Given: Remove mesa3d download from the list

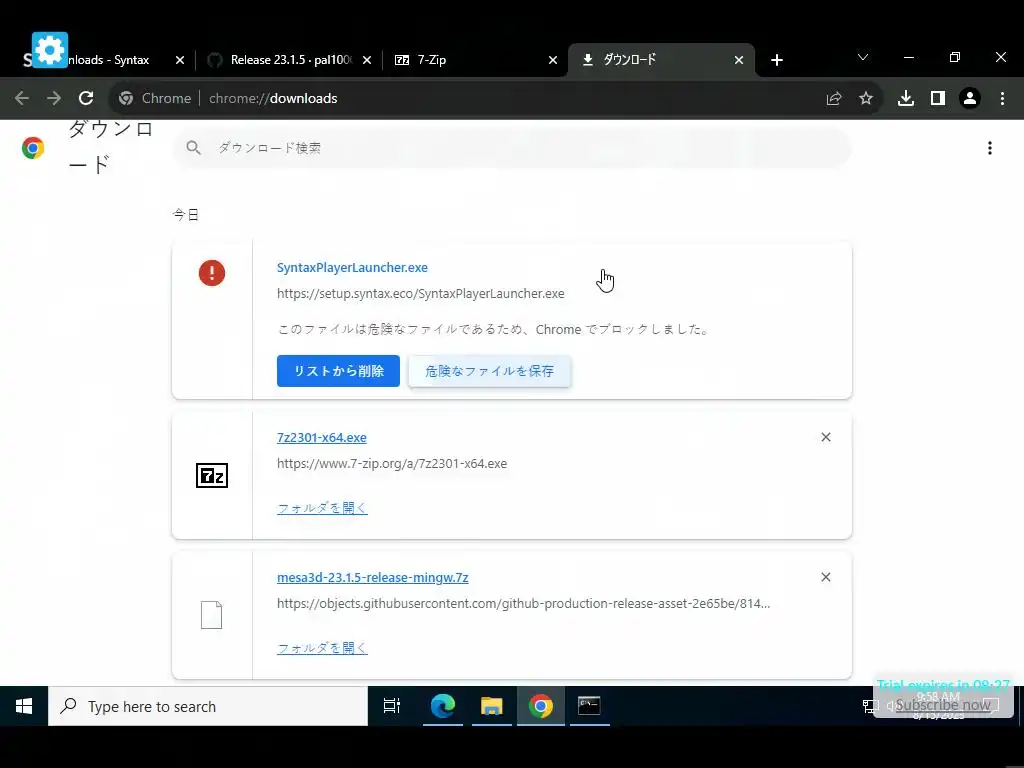Looking at the screenshot, I should point(825,577).
